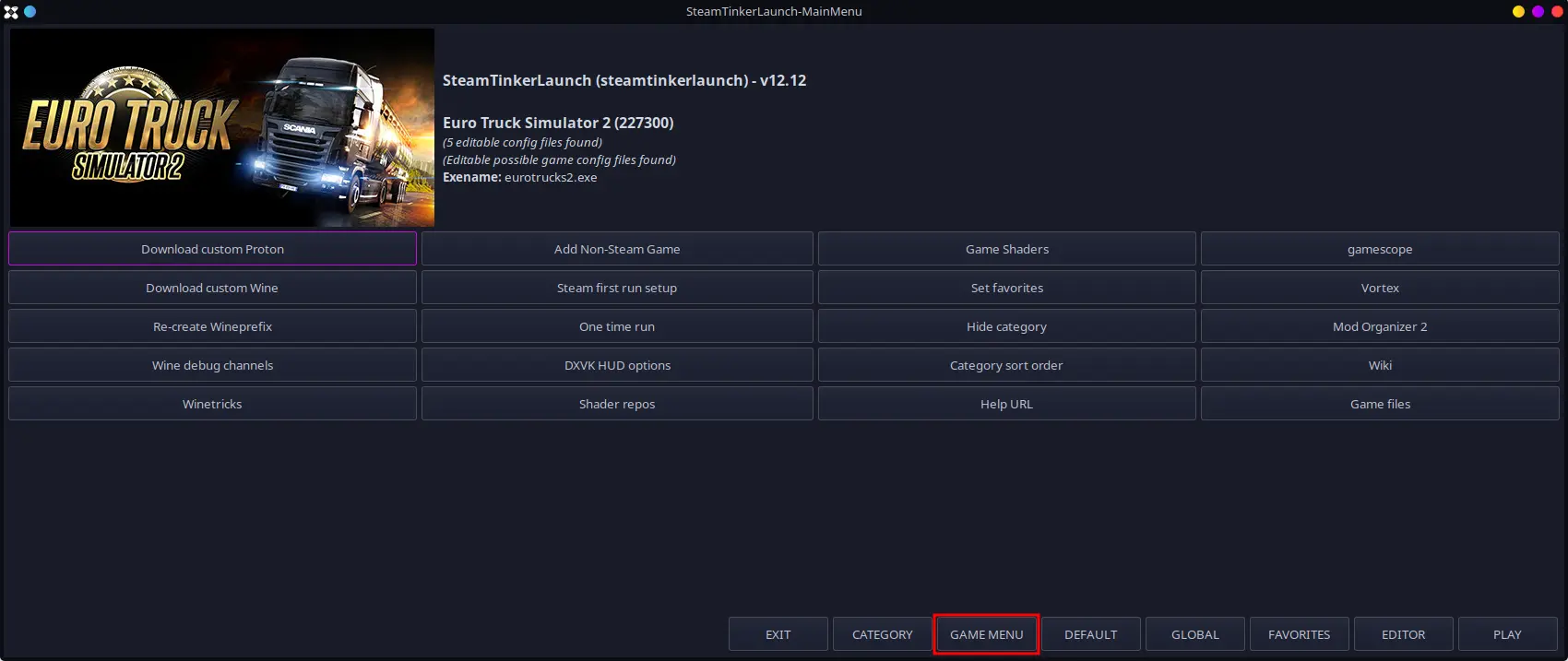Select Hide category
The image size is (1568, 661).
click(1007, 326)
